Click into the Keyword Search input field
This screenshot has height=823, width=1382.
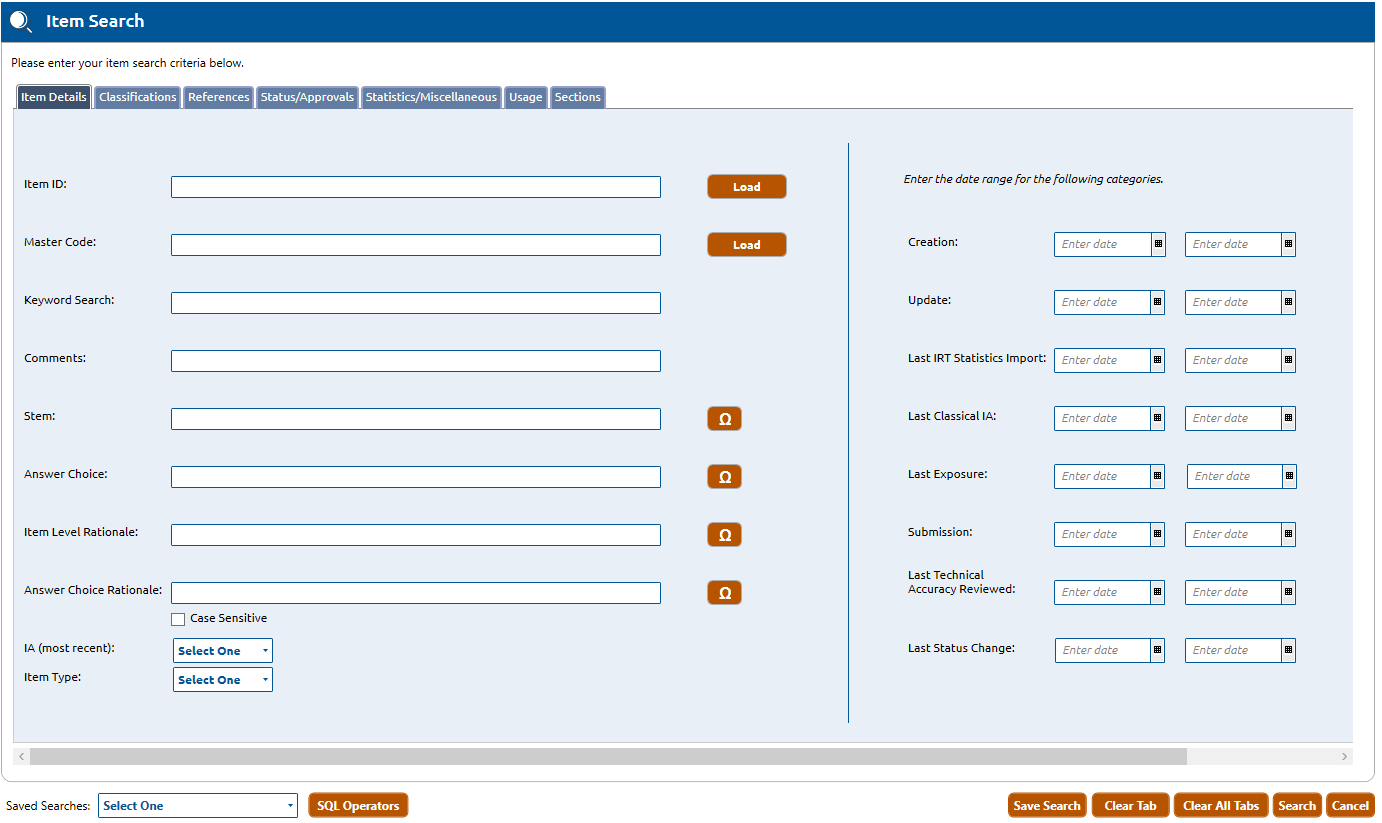[415, 303]
